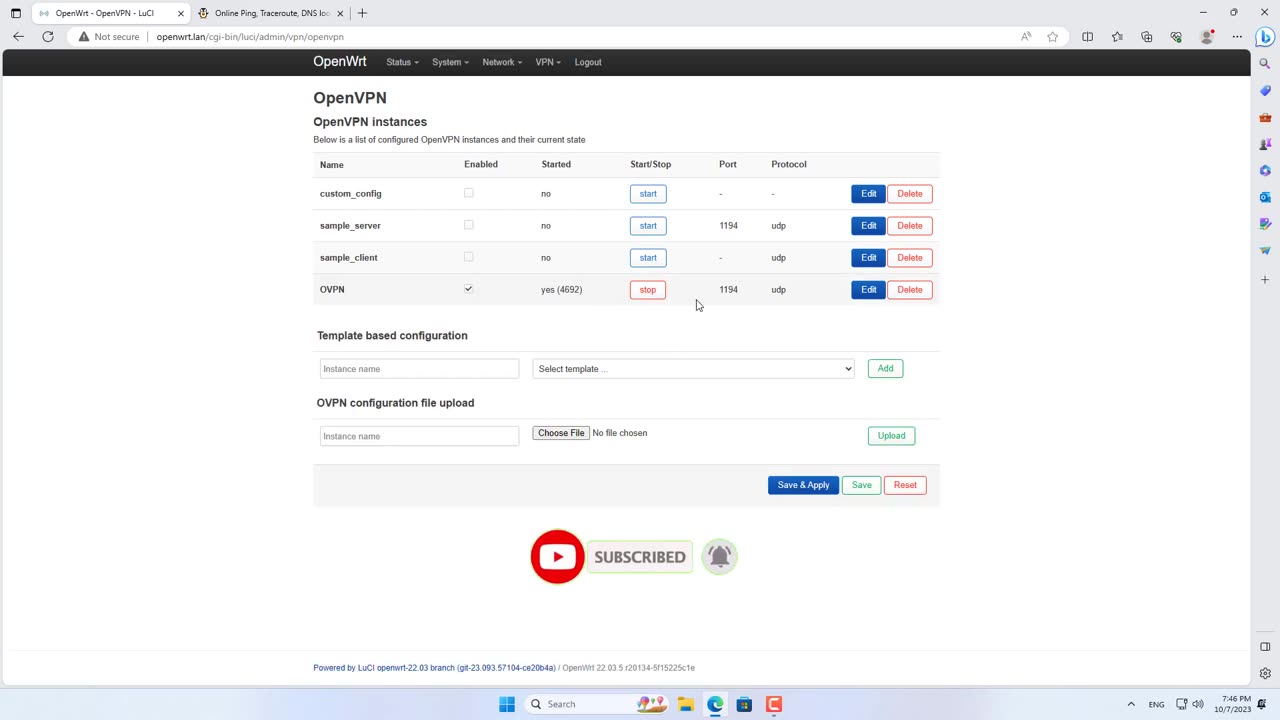Open Browser essentials icon
1280x720 pixels.
pyautogui.click(x=1177, y=37)
